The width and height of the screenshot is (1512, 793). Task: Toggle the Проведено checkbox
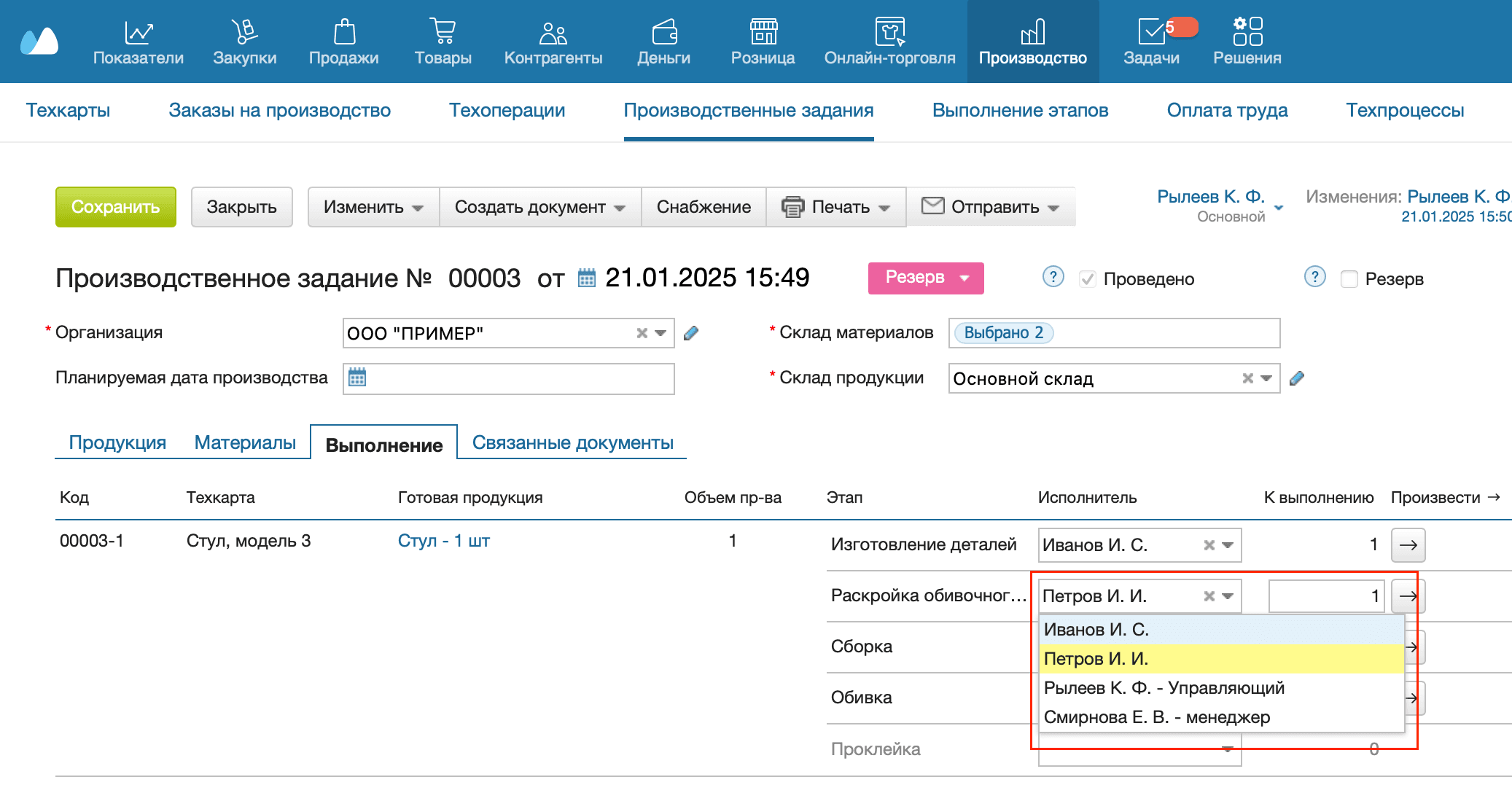[x=1087, y=279]
